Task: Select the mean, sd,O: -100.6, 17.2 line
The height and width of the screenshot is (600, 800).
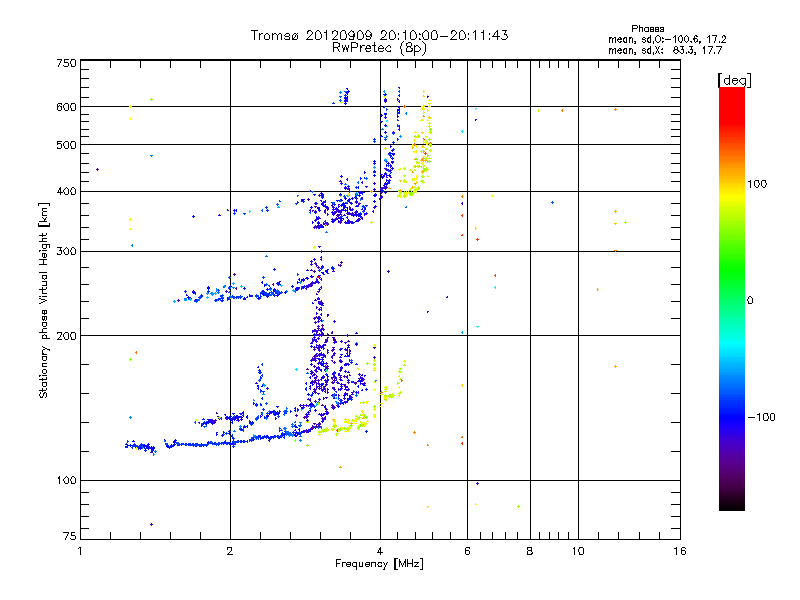Action: 667,39
